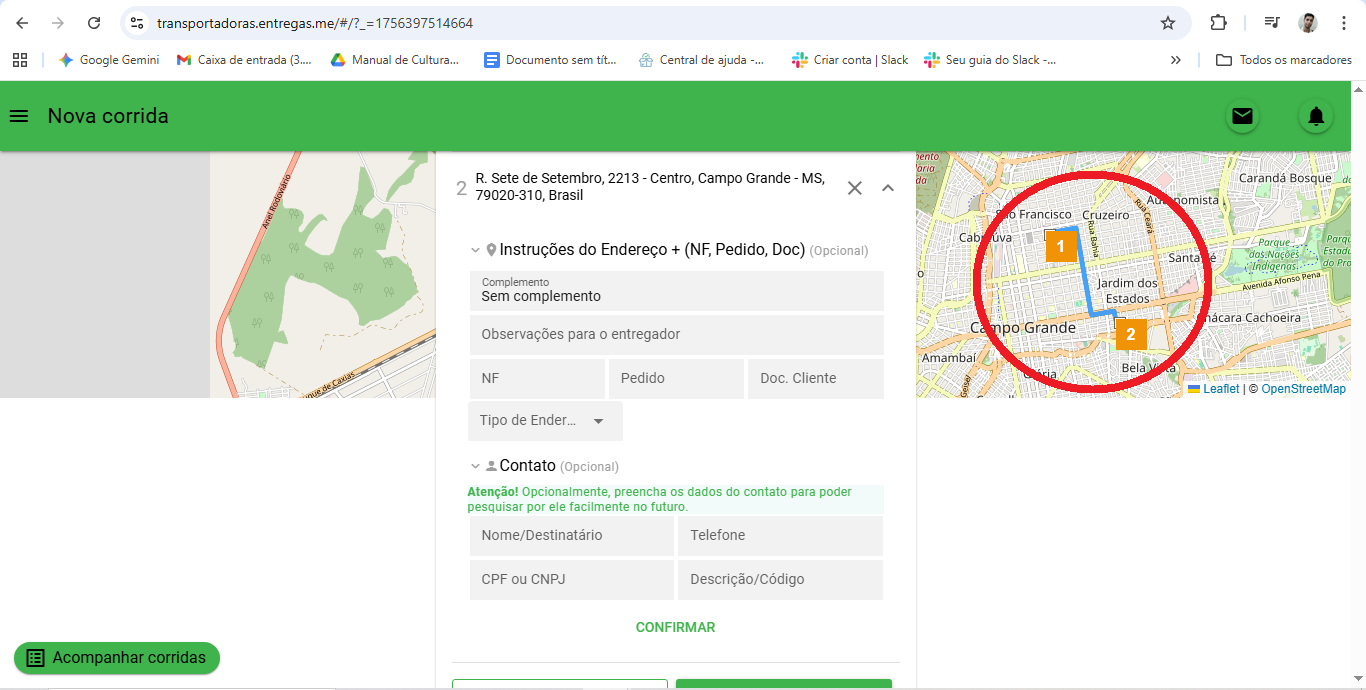Image resolution: width=1366 pixels, height=690 pixels.
Task: Click the address bar URL
Action: click(315, 23)
